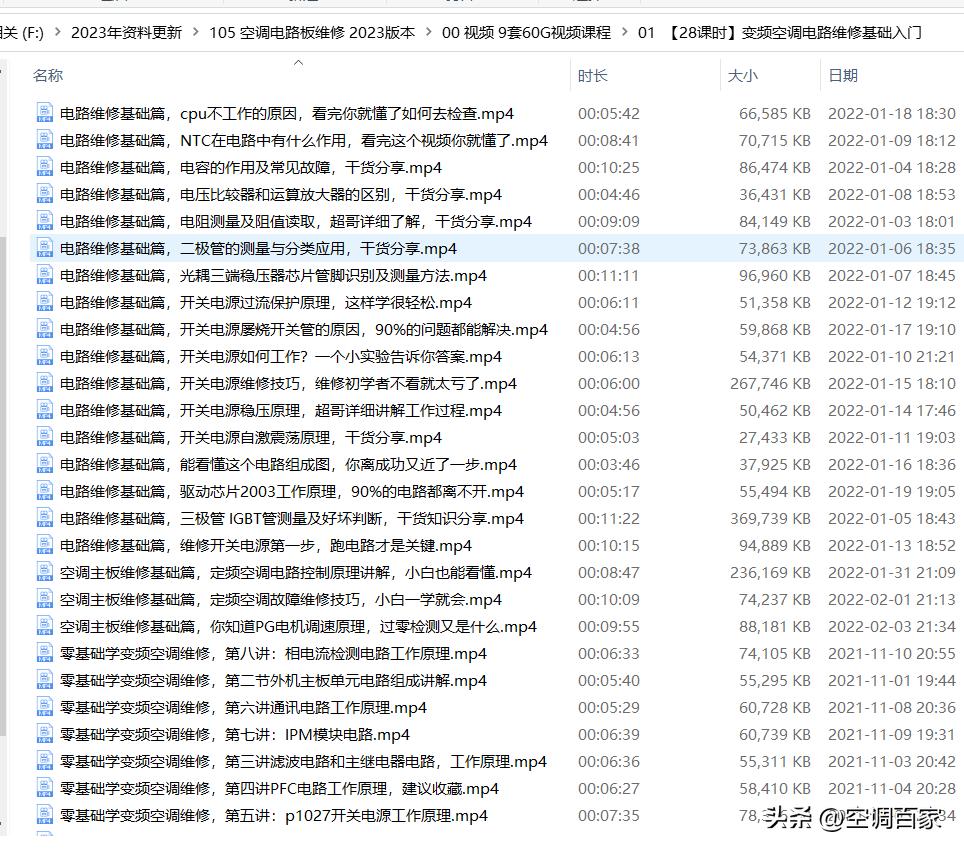Viewport: 964px width, 852px height.
Task: Click the file icon beside 电容的作用及常见故障 video
Action: (x=42, y=167)
